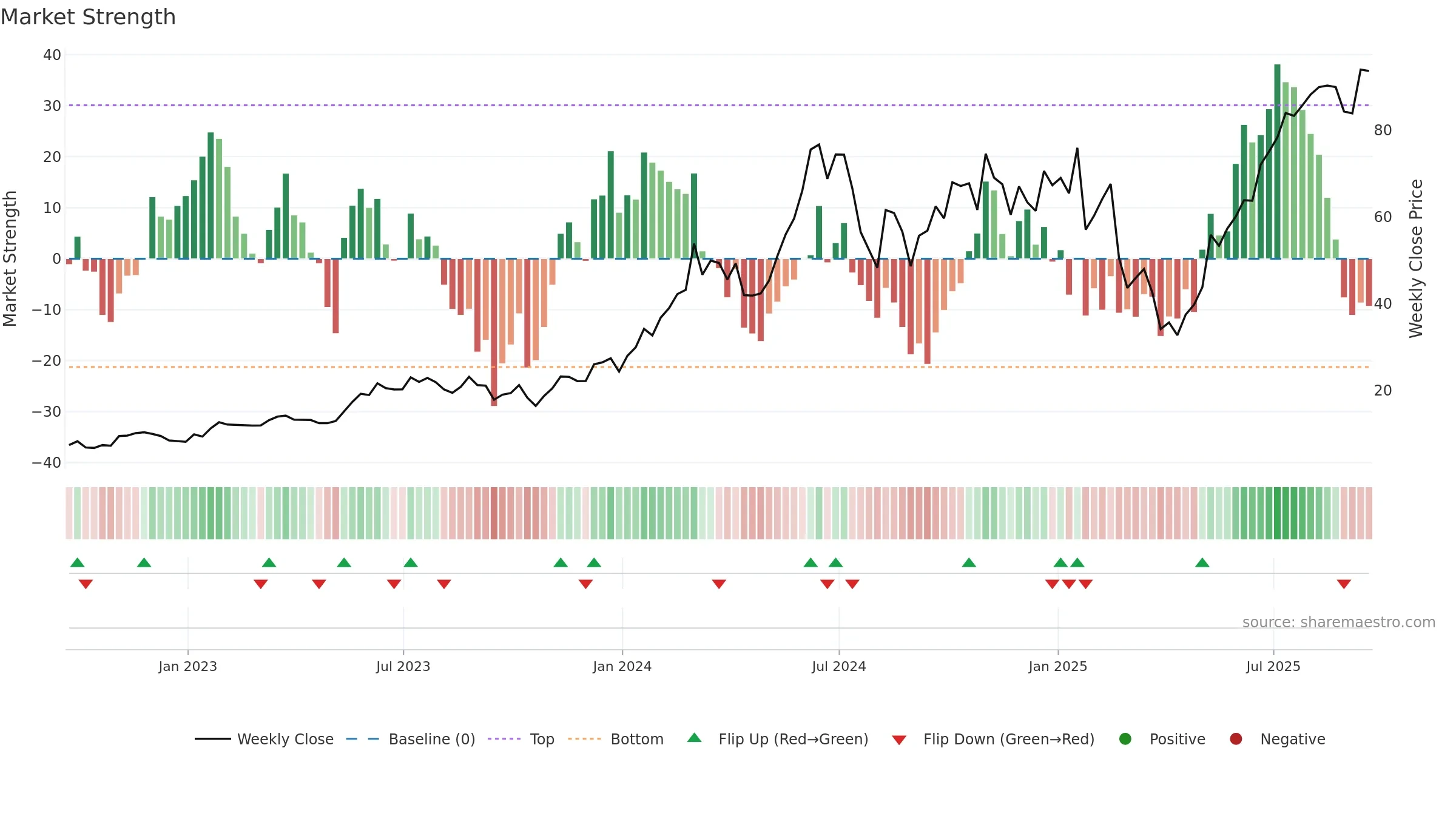The width and height of the screenshot is (1456, 819).
Task: Click the −30 tick on the left axis
Action: coord(47,412)
